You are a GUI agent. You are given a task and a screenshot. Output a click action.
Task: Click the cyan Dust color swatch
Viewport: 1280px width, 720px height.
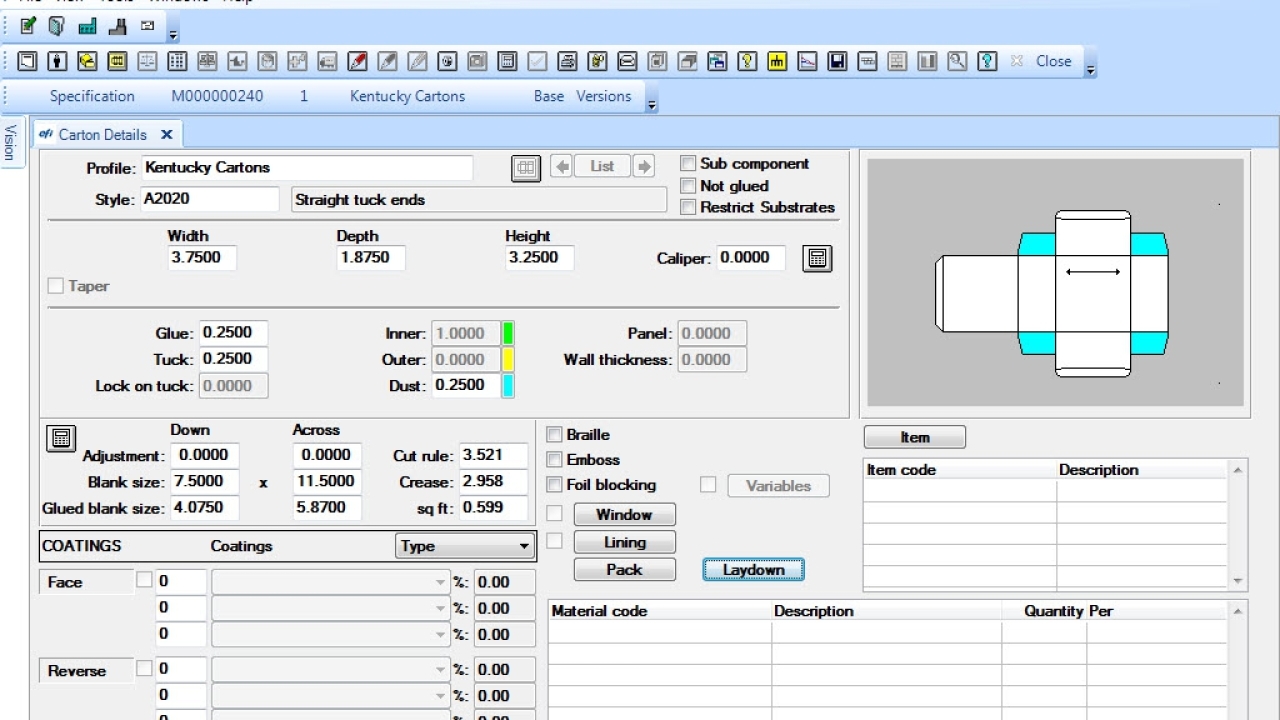coord(508,385)
